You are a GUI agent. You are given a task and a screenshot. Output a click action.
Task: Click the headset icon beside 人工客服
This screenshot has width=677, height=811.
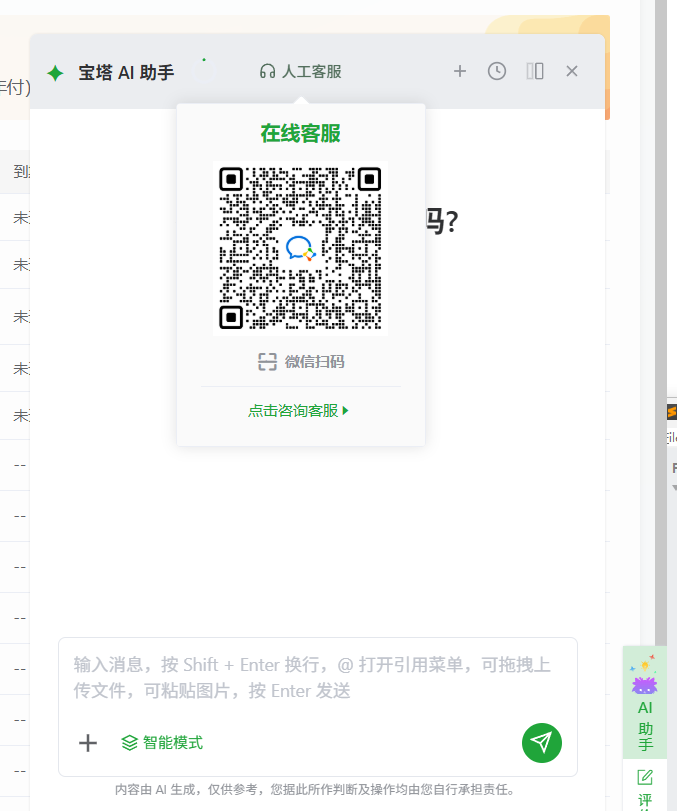(x=267, y=71)
